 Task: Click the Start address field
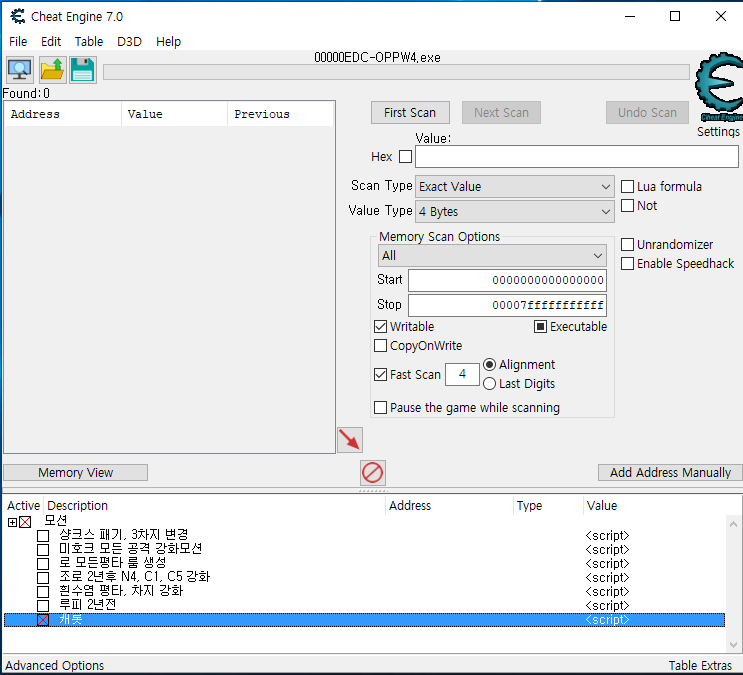507,280
